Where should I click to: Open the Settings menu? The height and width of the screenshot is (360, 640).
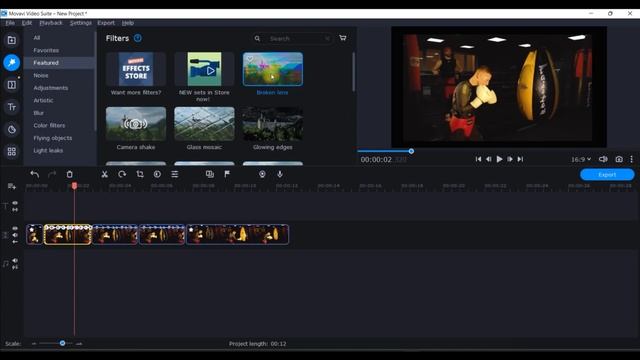click(x=81, y=23)
